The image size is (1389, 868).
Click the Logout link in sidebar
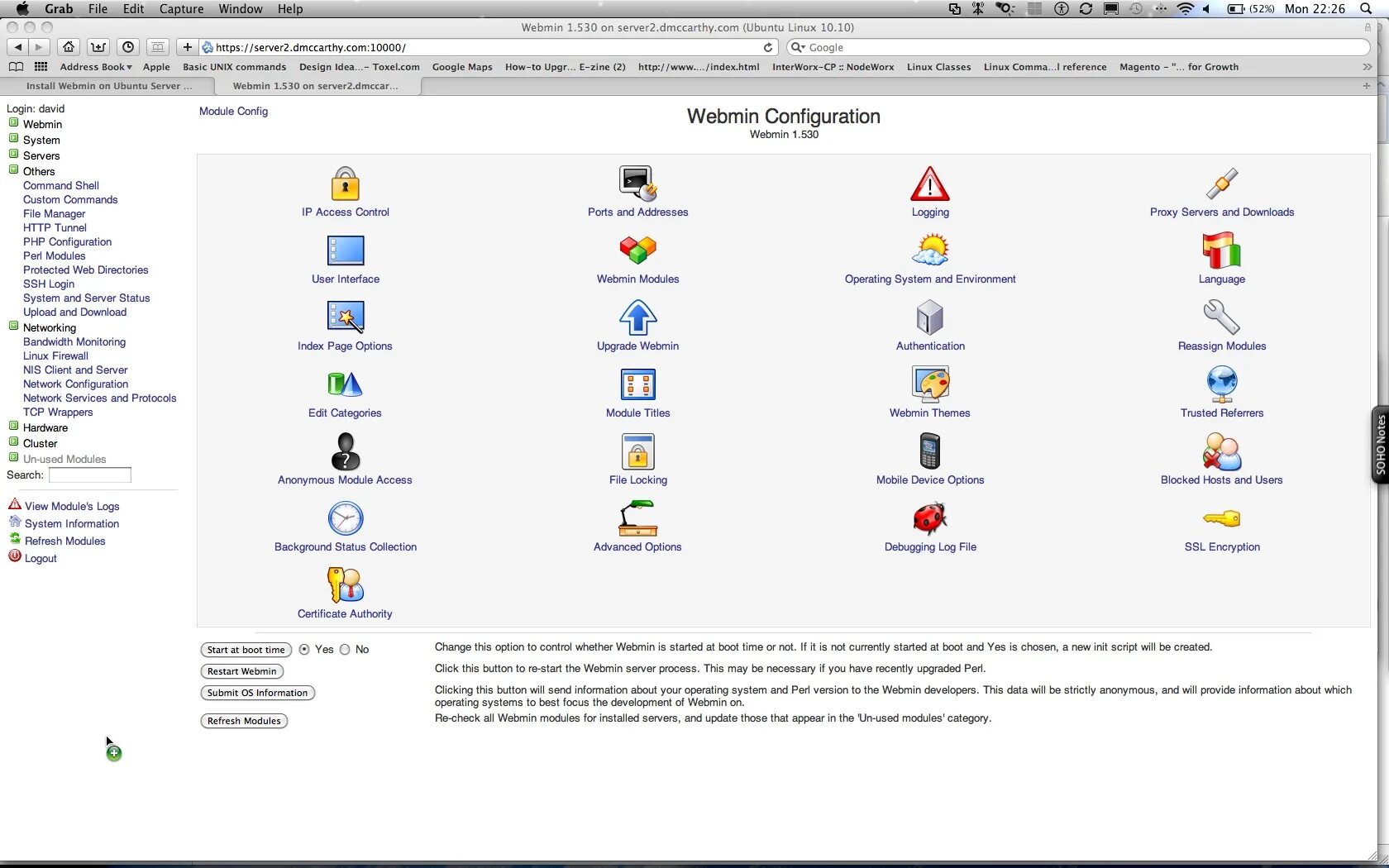[x=41, y=558]
